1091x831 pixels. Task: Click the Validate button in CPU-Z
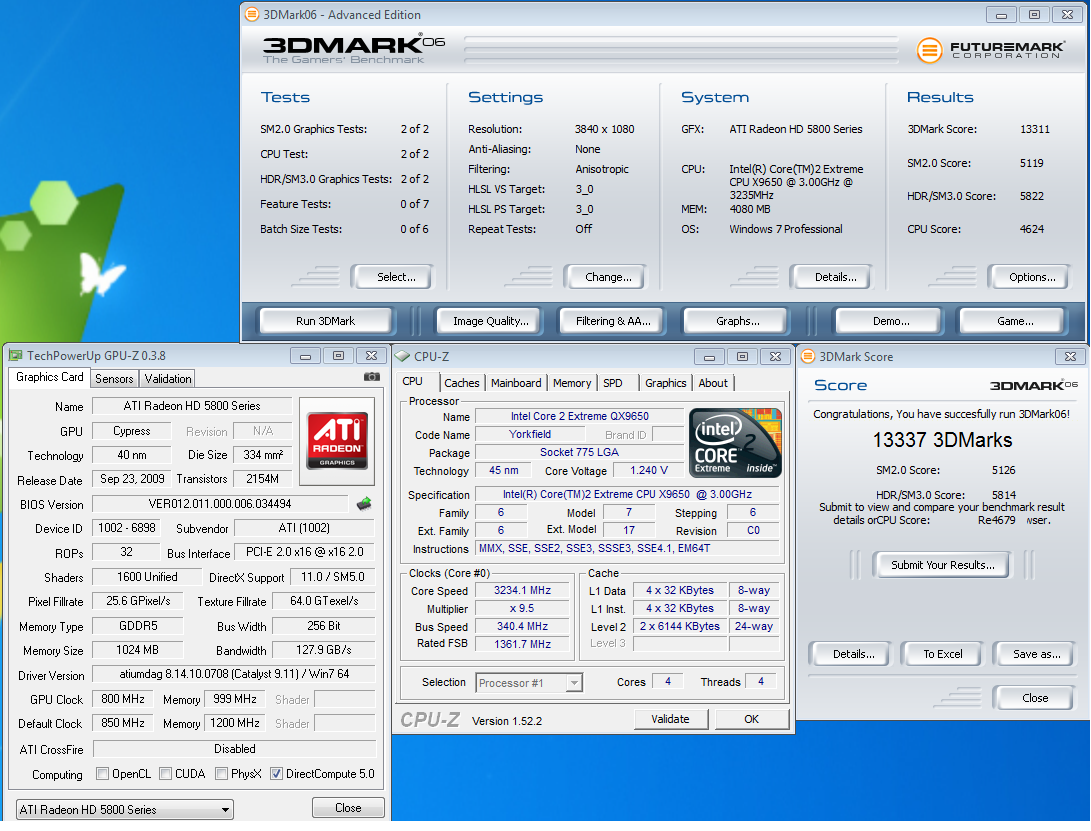tap(671, 719)
